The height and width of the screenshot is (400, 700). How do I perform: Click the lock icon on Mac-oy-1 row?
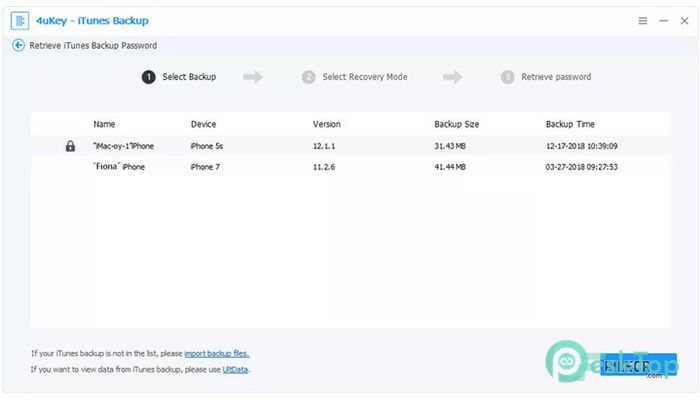70,146
